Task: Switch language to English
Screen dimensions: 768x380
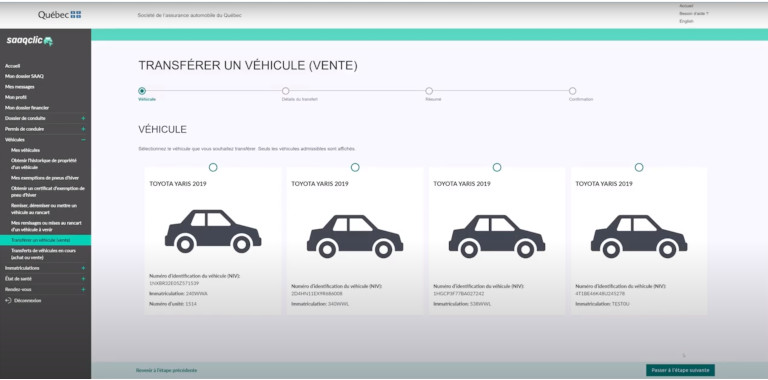Action: (686, 22)
